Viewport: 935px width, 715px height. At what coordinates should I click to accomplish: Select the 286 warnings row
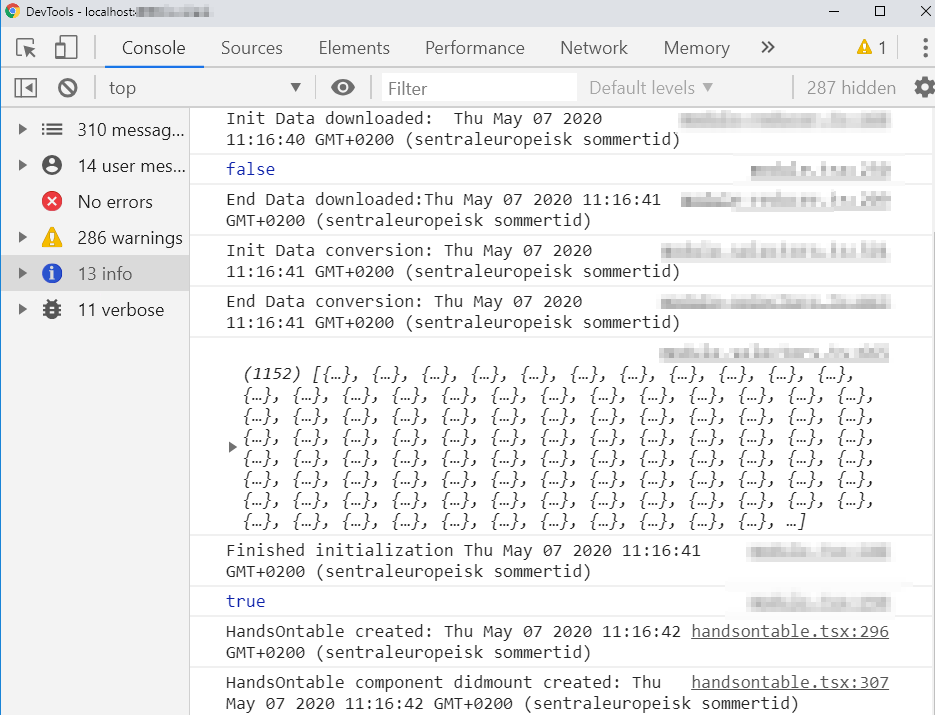95,237
